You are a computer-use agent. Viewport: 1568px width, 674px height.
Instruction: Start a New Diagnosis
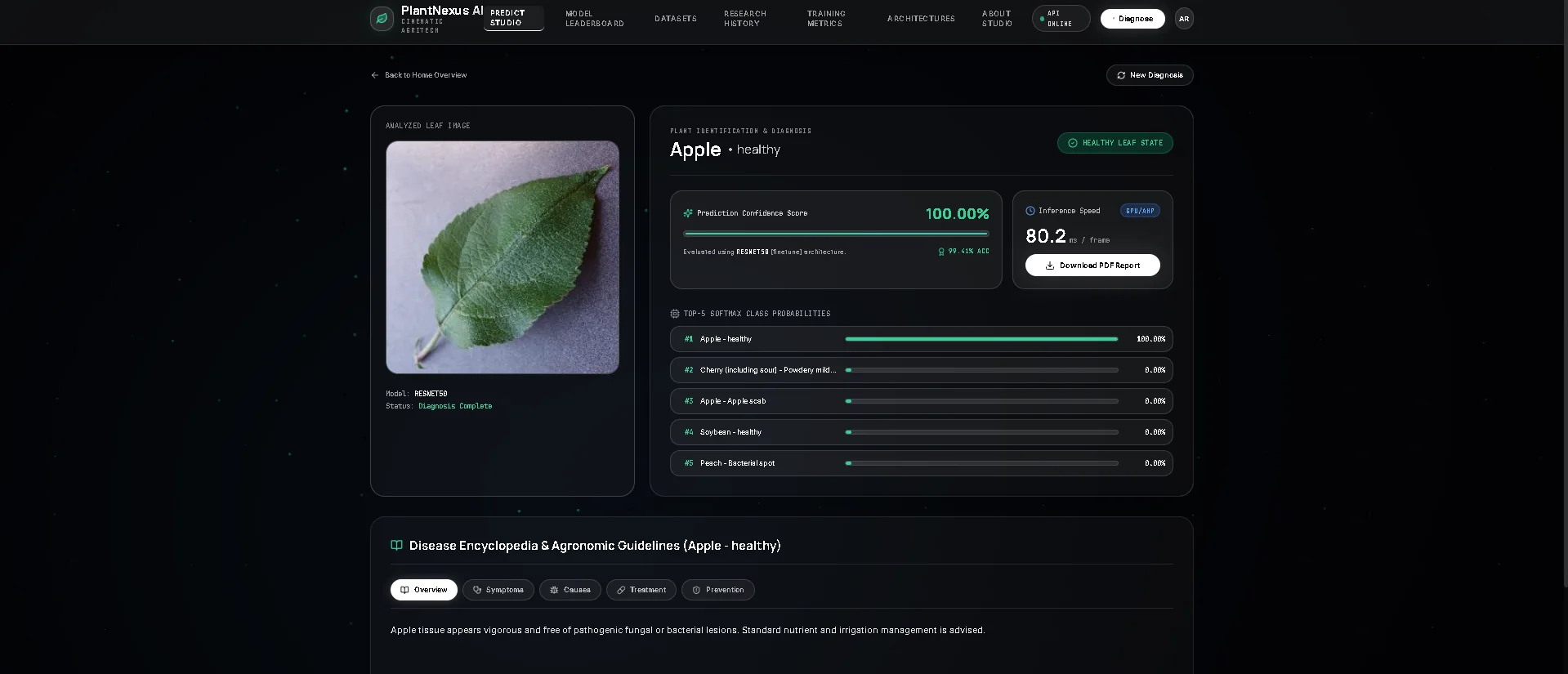click(1150, 75)
